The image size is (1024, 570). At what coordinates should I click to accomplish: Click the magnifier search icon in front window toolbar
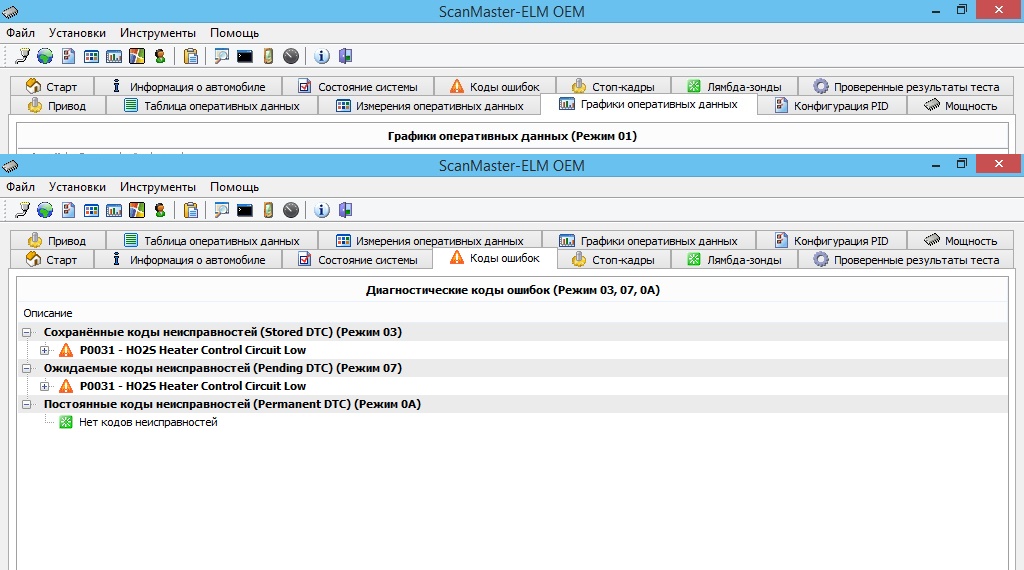click(x=221, y=210)
